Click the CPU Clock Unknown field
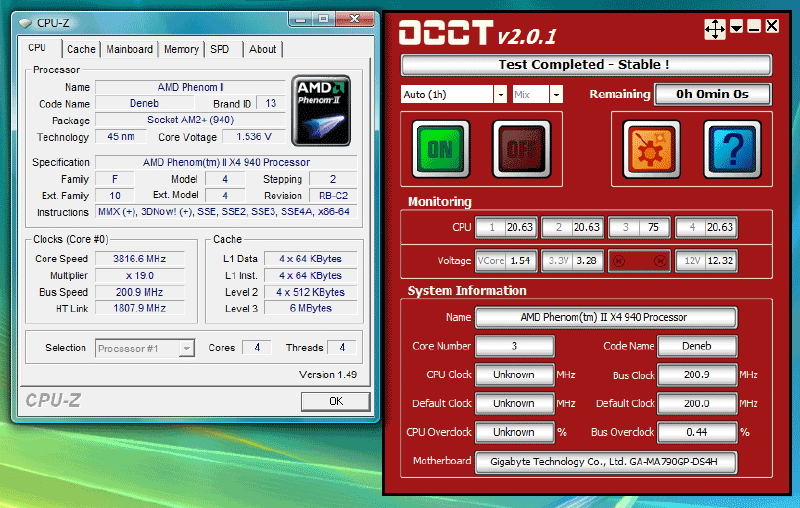 (514, 374)
